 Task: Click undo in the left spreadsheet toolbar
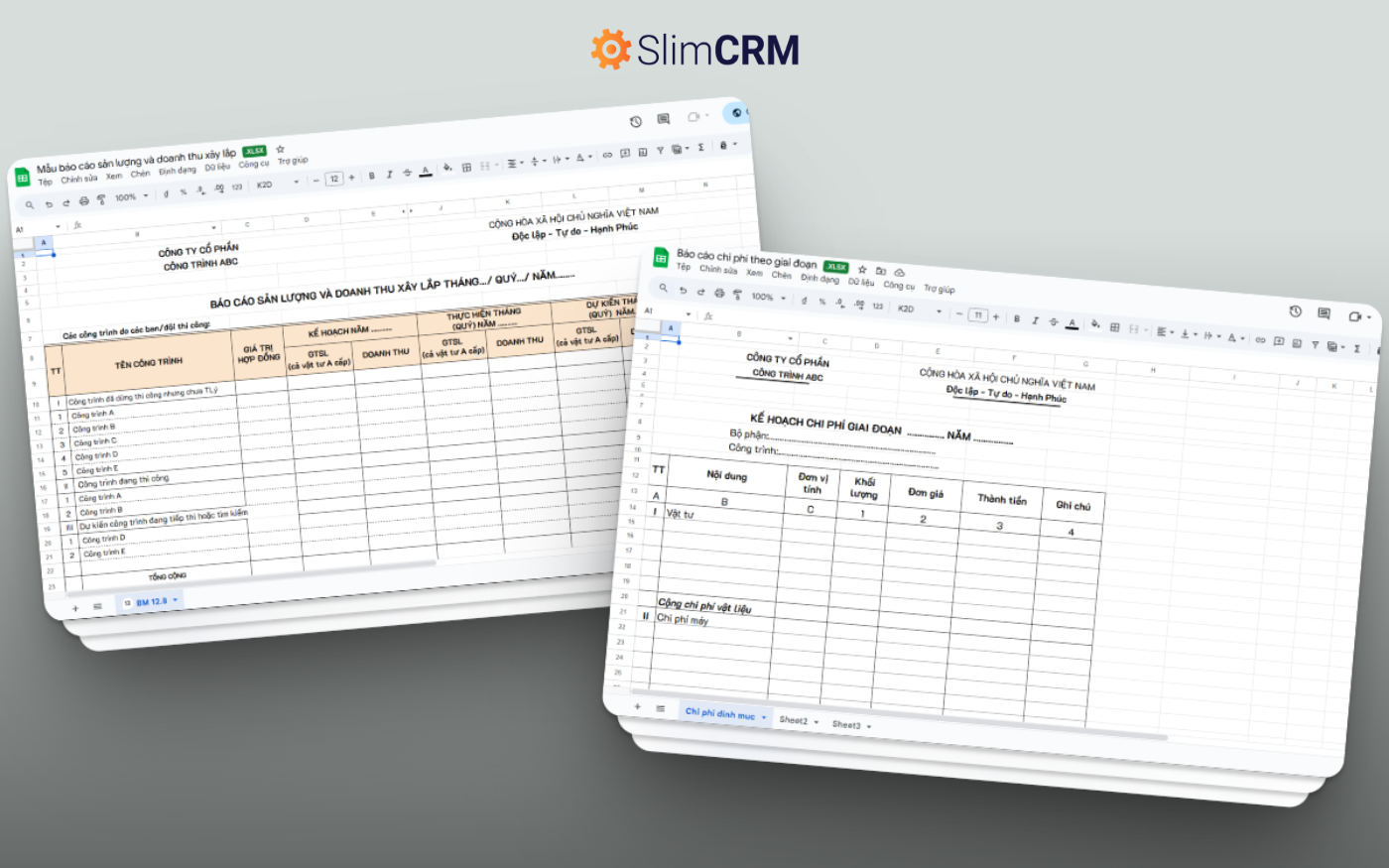point(48,204)
